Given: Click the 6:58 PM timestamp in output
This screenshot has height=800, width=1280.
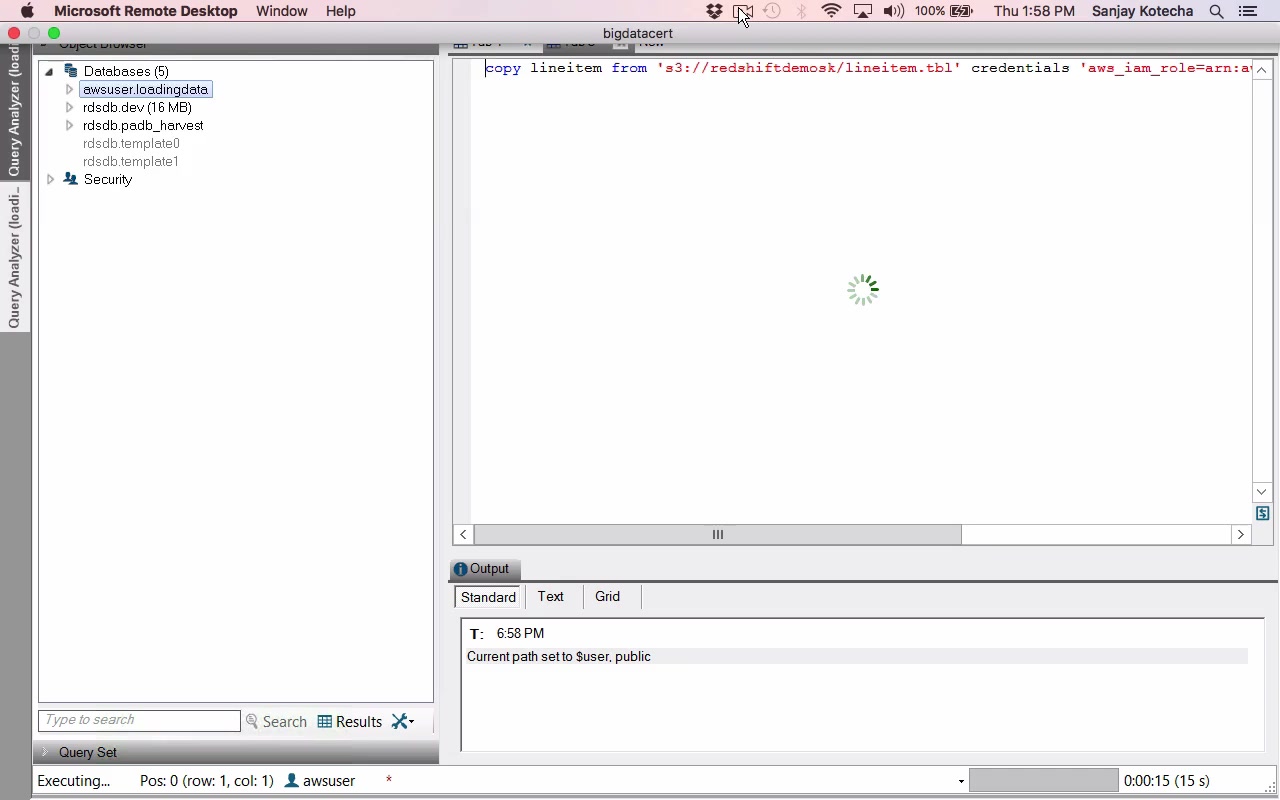Looking at the screenshot, I should tap(520, 634).
